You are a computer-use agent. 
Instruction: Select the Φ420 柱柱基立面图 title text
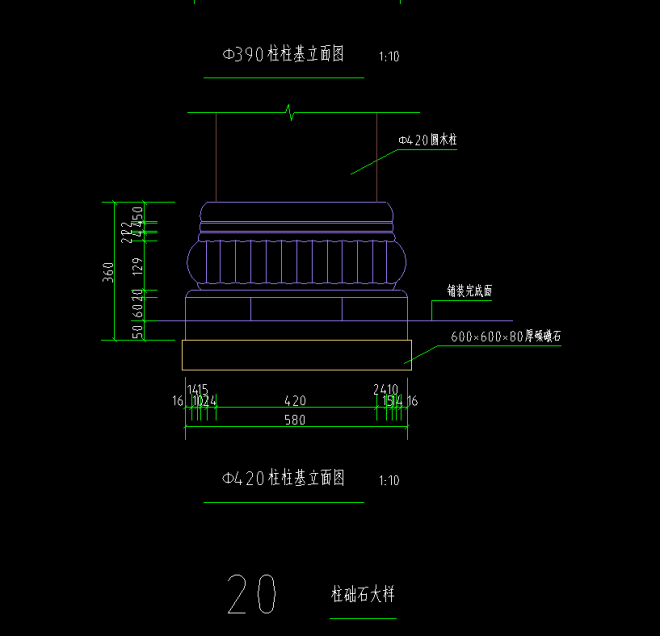click(284, 479)
